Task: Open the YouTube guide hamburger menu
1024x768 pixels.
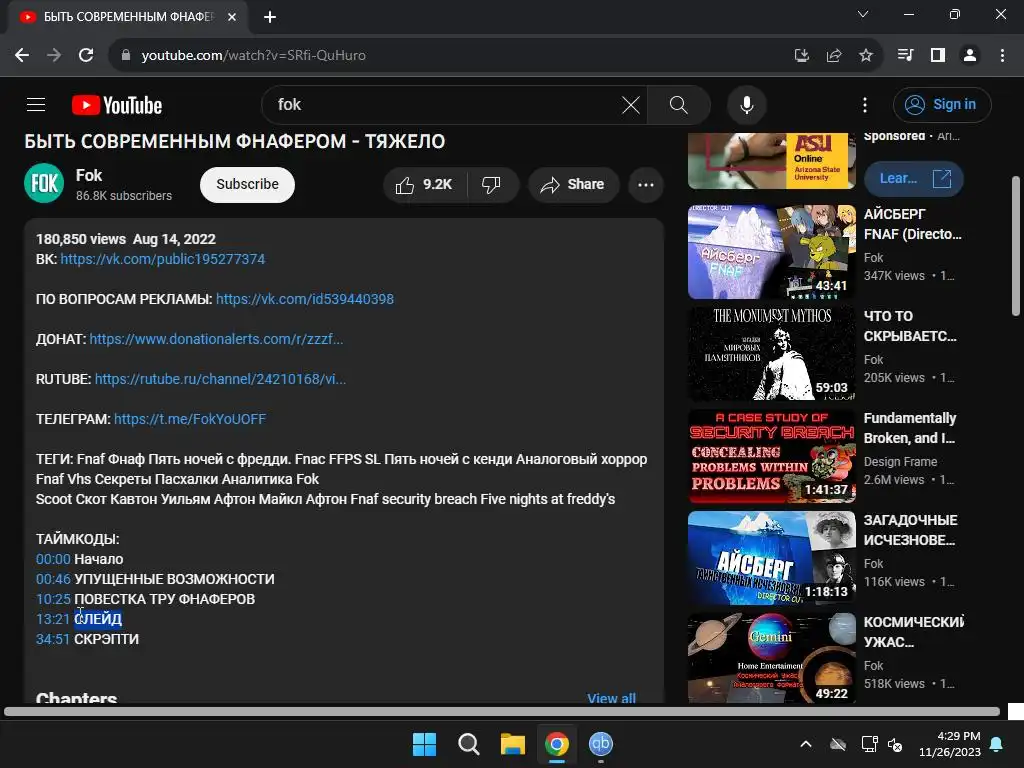Action: pos(36,104)
